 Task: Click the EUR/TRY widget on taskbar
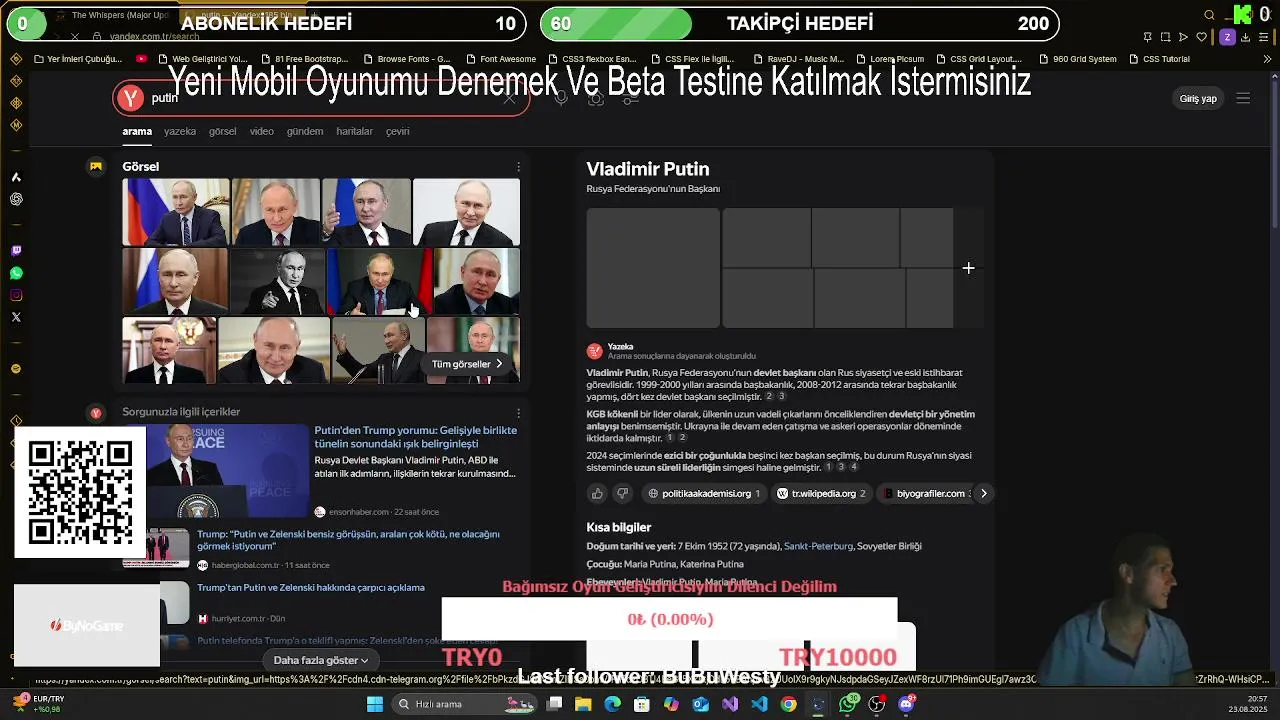40,704
